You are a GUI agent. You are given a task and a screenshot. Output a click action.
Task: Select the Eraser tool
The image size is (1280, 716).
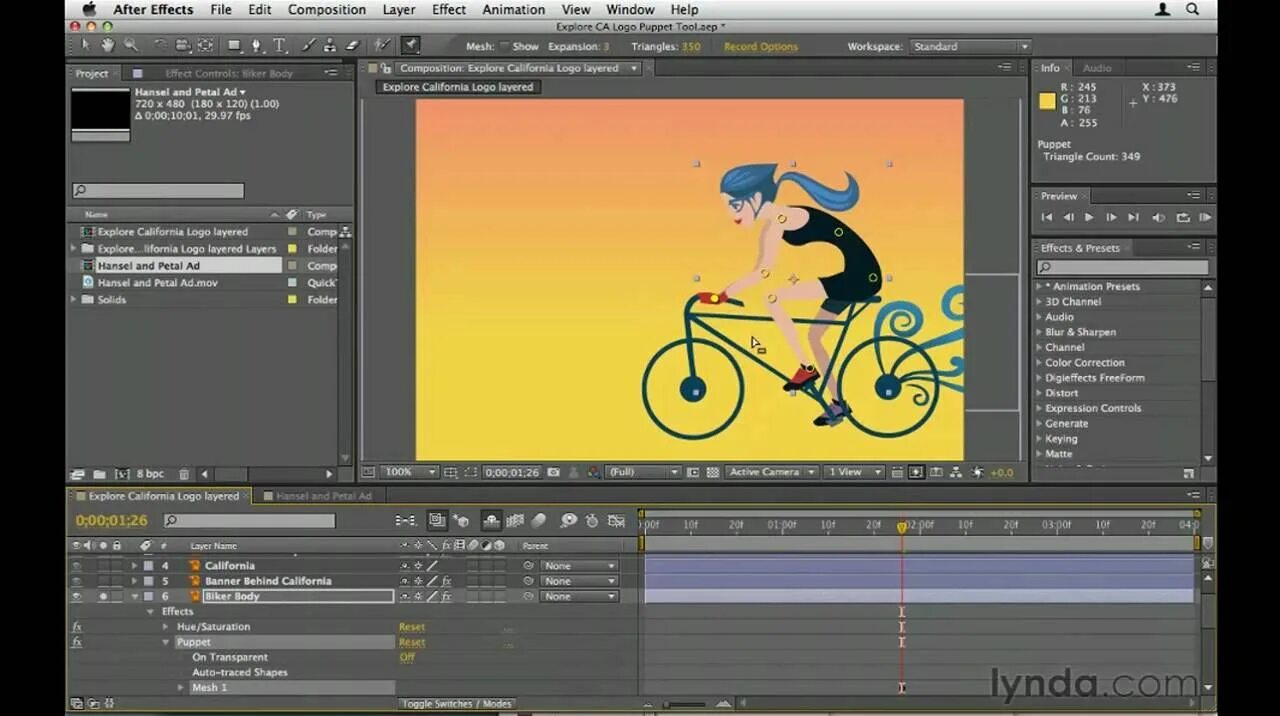click(x=352, y=45)
